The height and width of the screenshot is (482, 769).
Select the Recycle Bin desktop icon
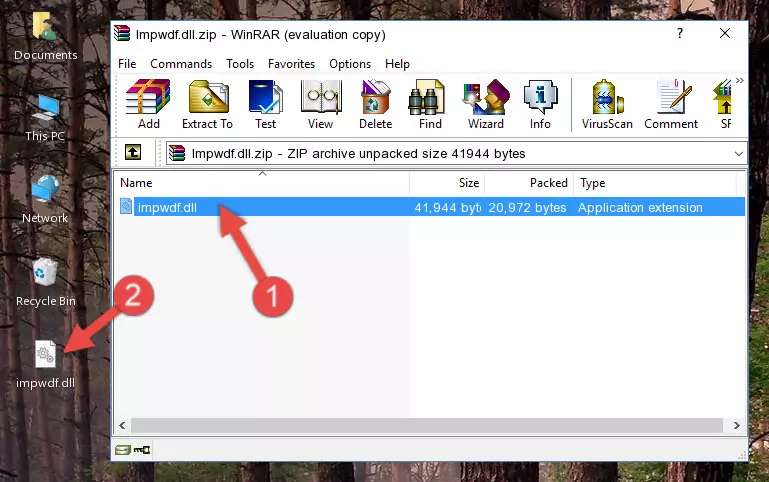point(46,282)
